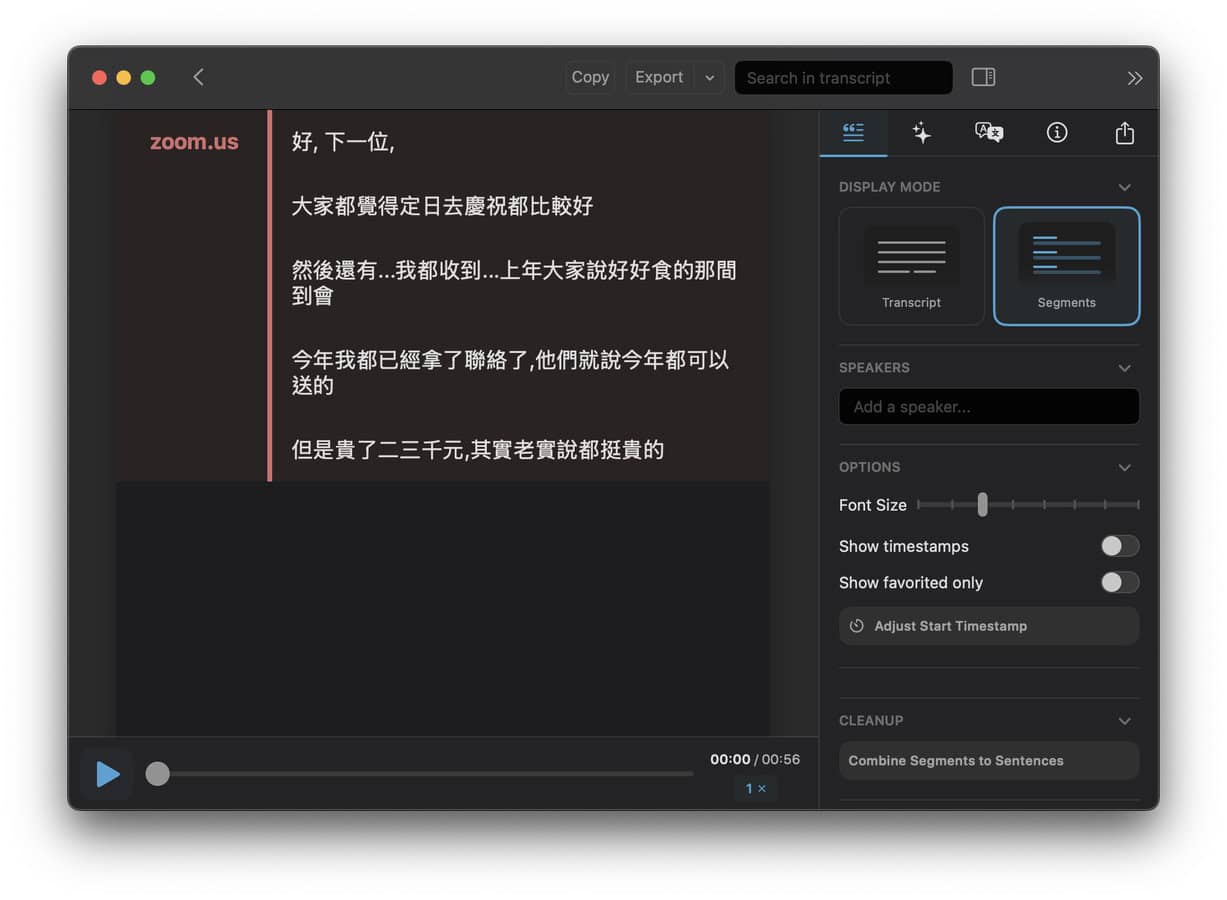Click the double chevron overflow icon

pyautogui.click(x=1134, y=78)
